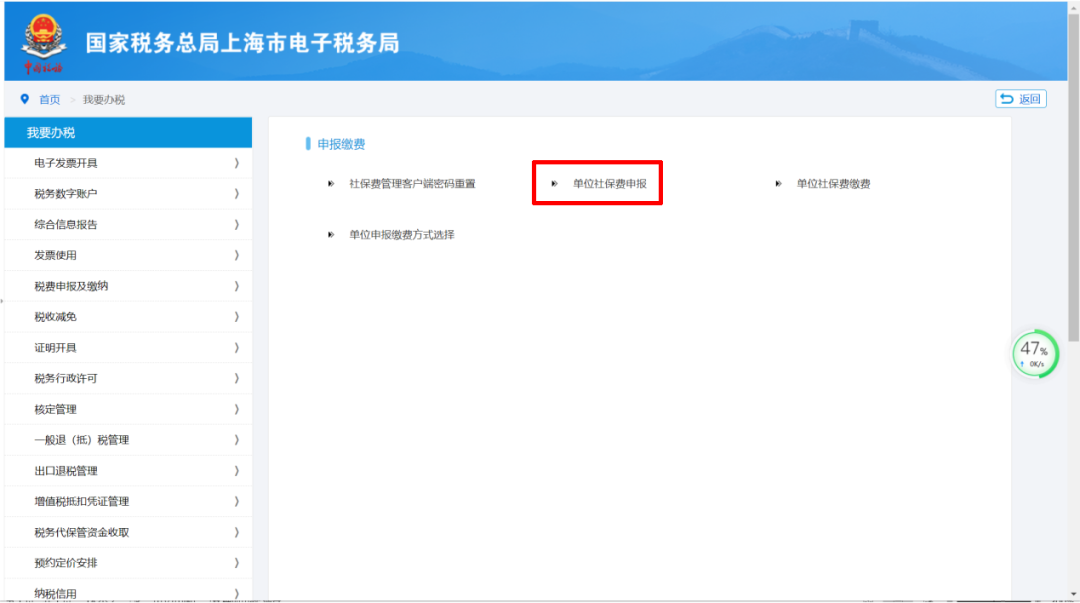The width and height of the screenshot is (1080, 603).
Task: Expand chevron for 预约定价安排
Action: click(x=237, y=563)
